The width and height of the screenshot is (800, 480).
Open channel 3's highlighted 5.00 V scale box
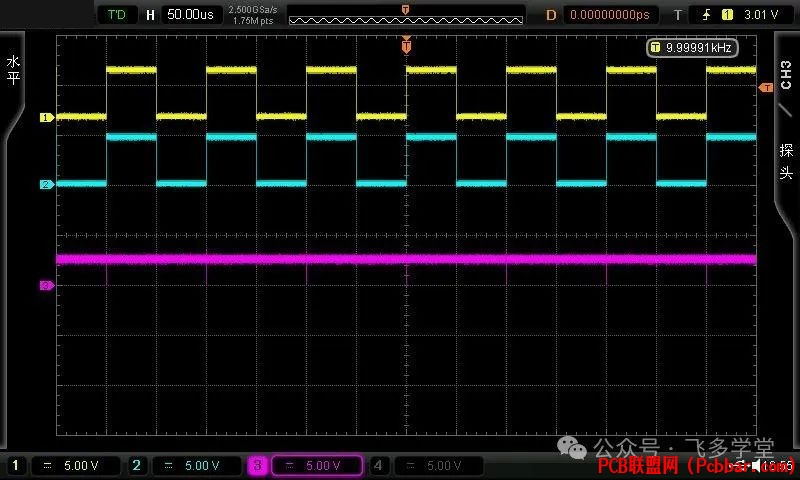[317, 465]
